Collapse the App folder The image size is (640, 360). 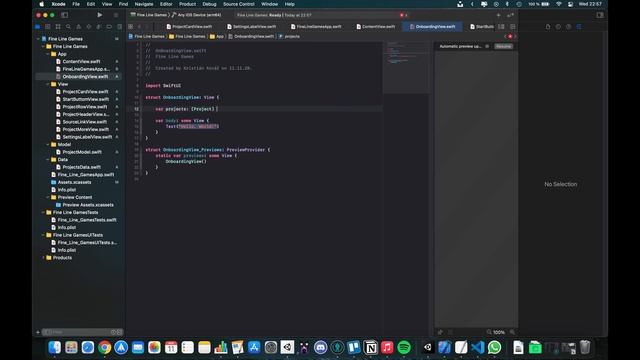tap(48, 54)
